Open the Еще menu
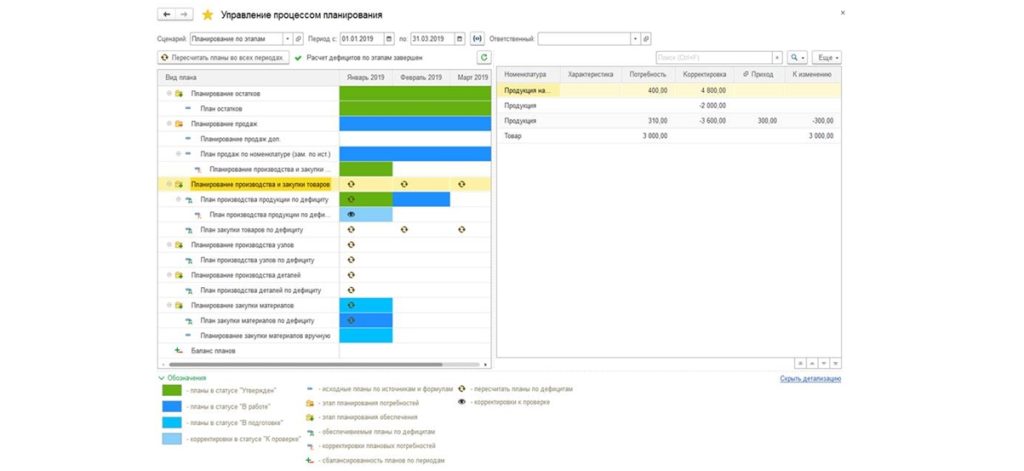This screenshot has height=471, width=1024. tap(827, 58)
